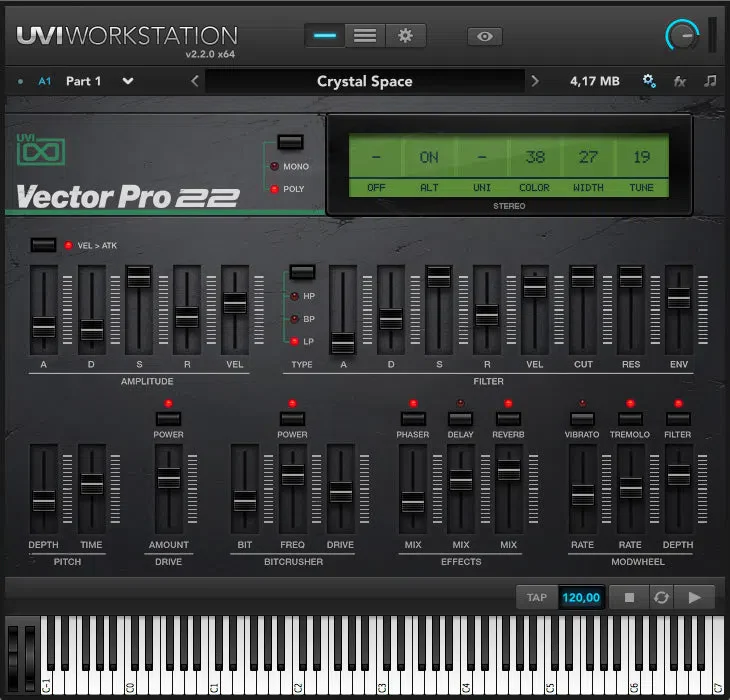Select the single-line view icon
The image size is (730, 700).
[325, 36]
